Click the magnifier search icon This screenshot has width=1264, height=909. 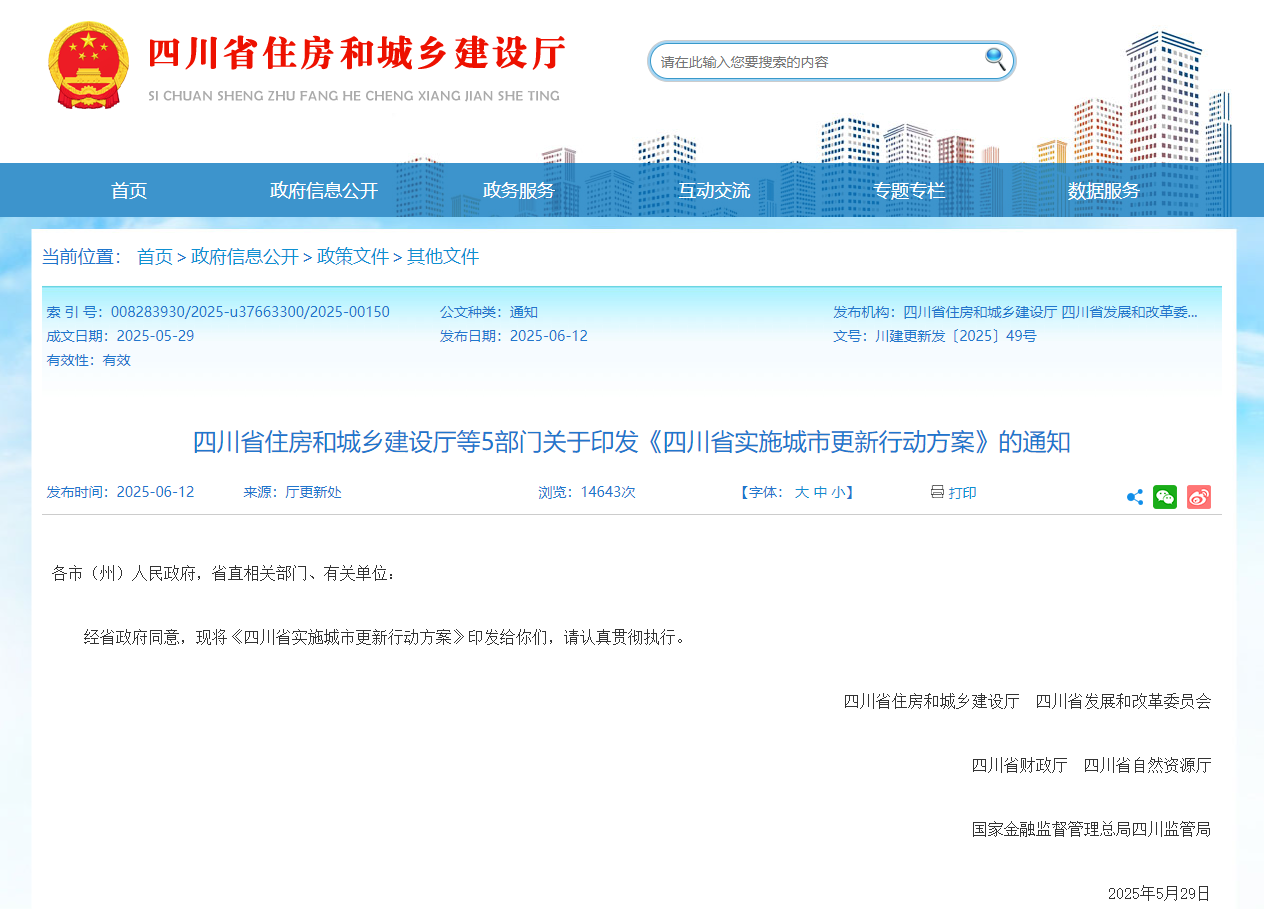coord(995,59)
